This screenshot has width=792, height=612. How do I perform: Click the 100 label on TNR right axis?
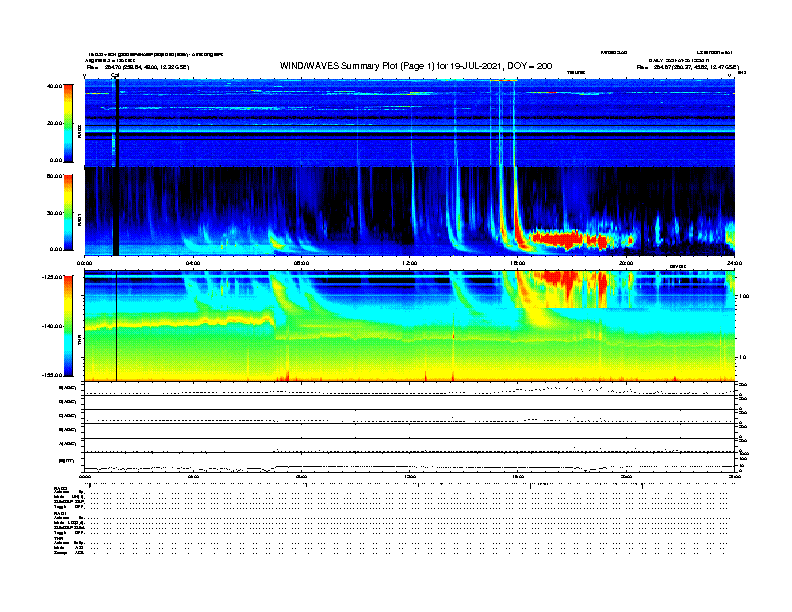click(744, 296)
